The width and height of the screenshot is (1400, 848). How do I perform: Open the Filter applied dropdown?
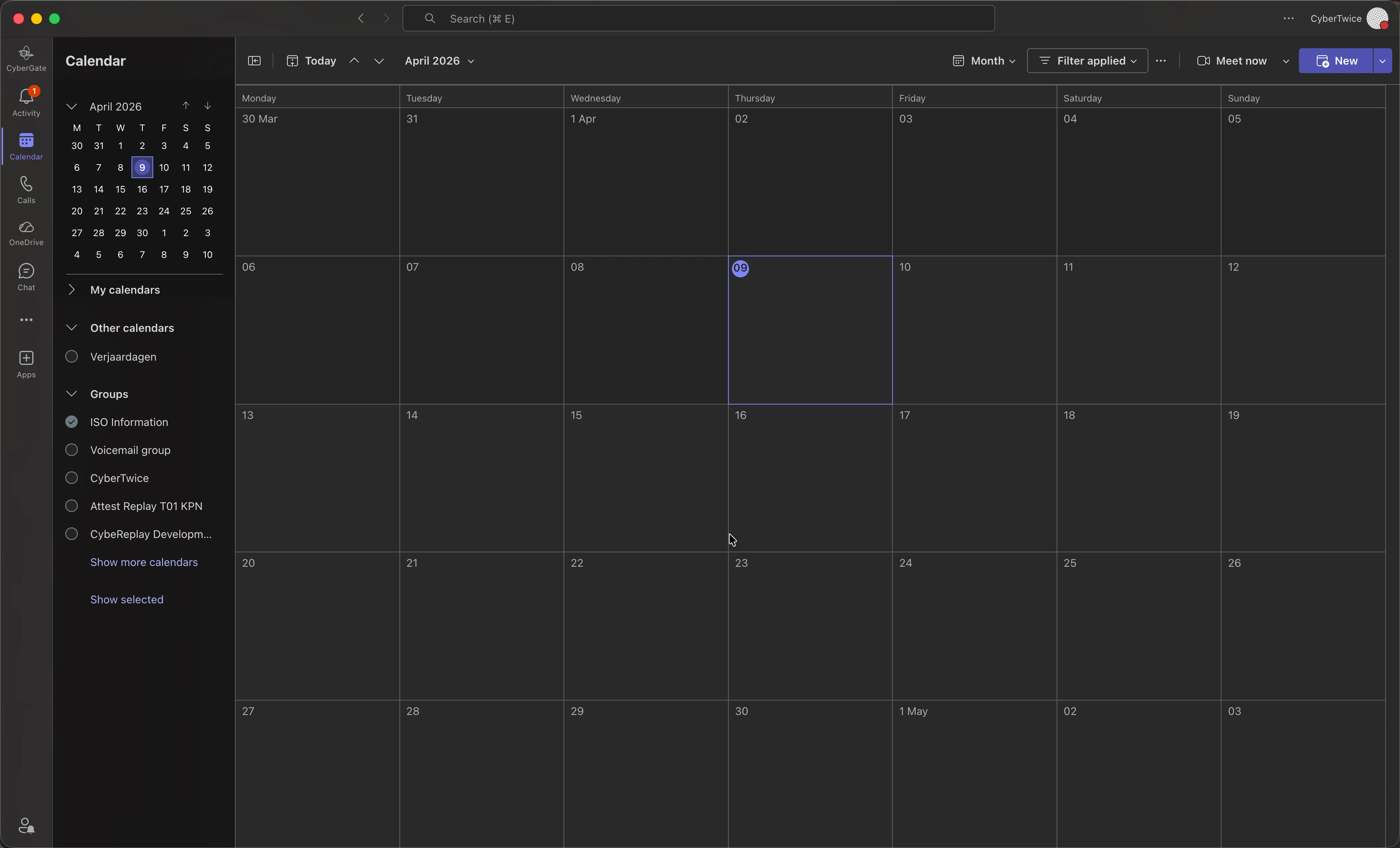1087,61
